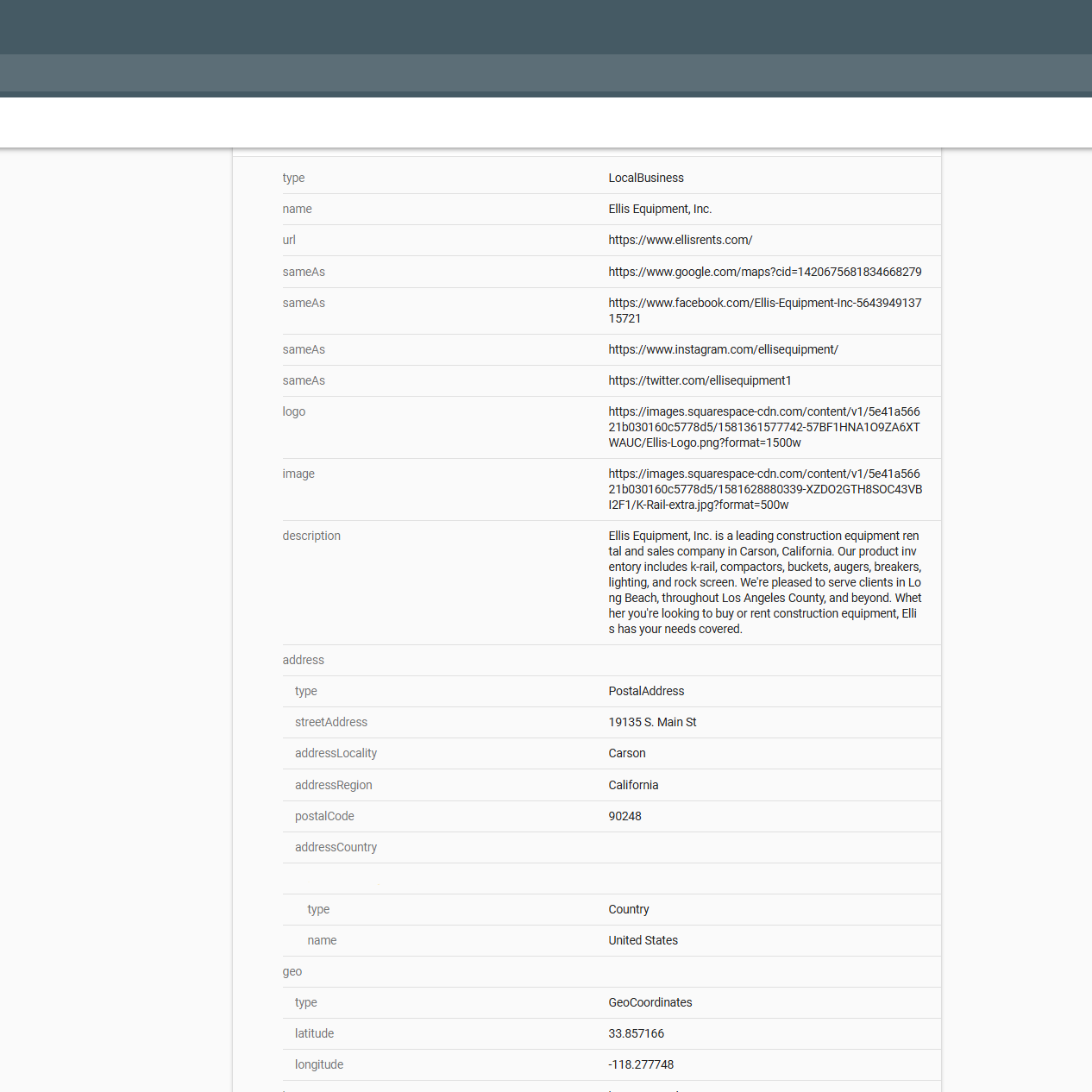Click the Twitter ellisequipment1 URL
This screenshot has width=1092, height=1092.
(x=700, y=380)
